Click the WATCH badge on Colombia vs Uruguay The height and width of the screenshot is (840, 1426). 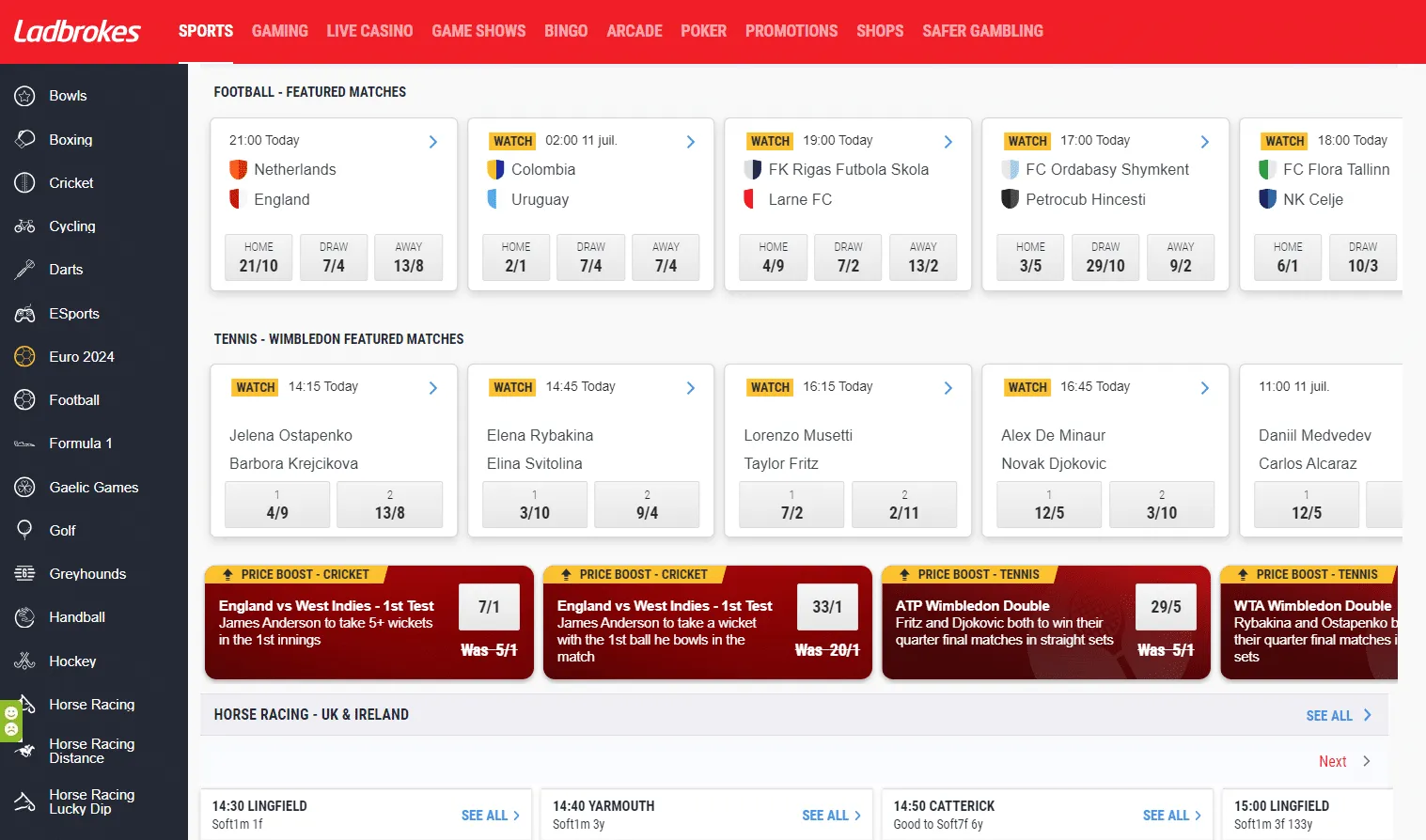pos(511,141)
